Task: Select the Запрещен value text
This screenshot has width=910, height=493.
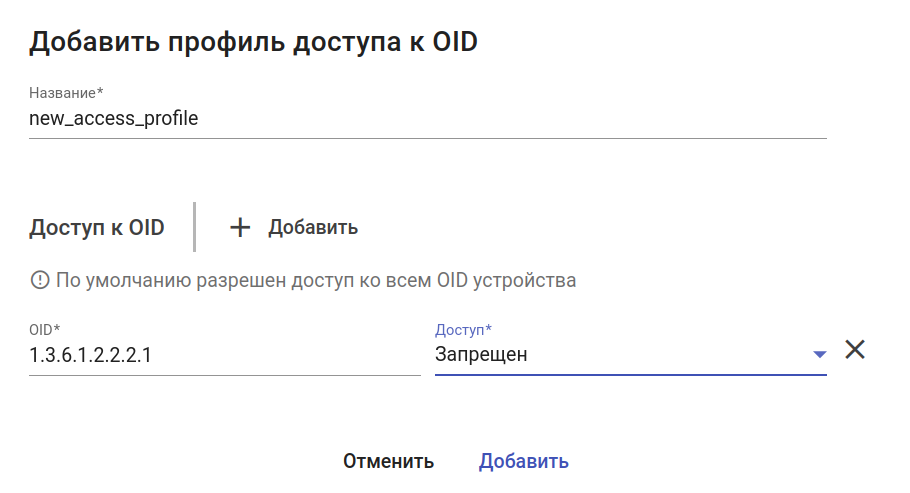Action: tap(481, 354)
